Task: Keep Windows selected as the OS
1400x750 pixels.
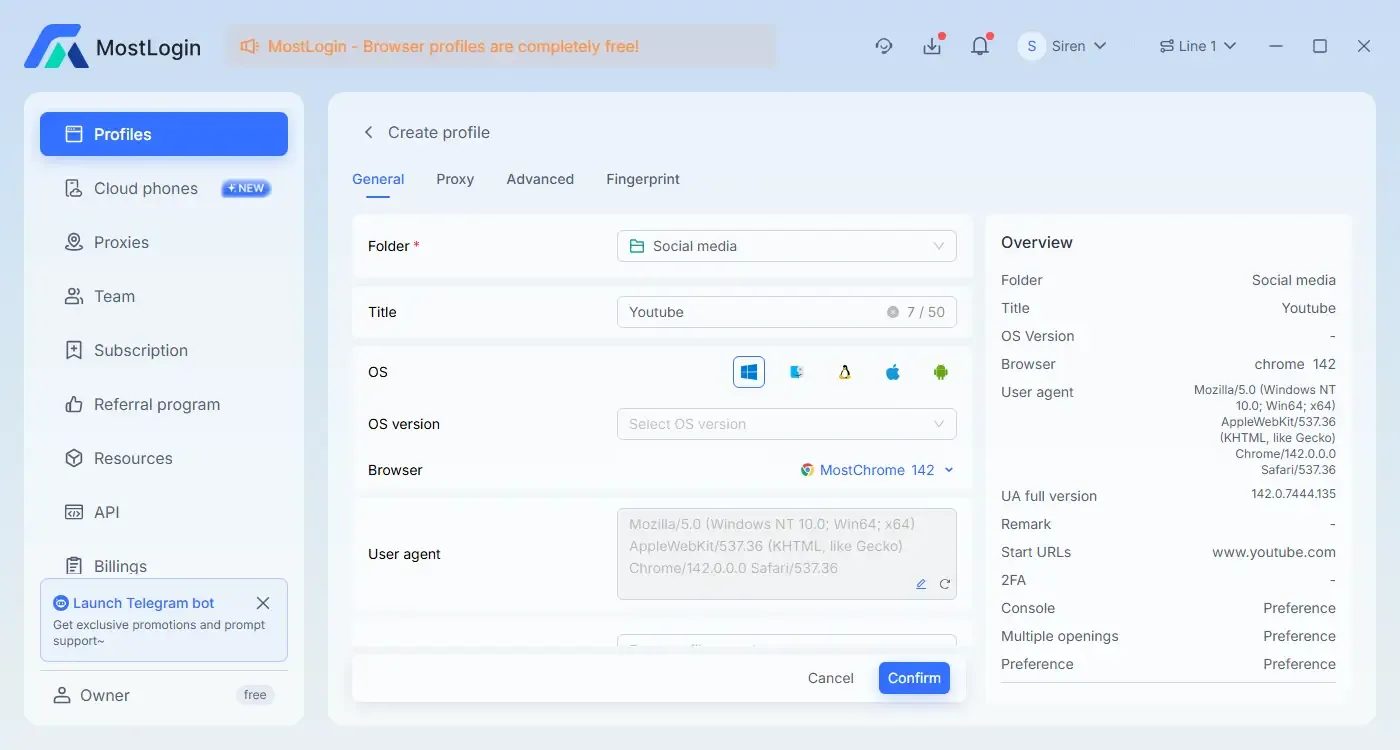Action: pyautogui.click(x=748, y=371)
